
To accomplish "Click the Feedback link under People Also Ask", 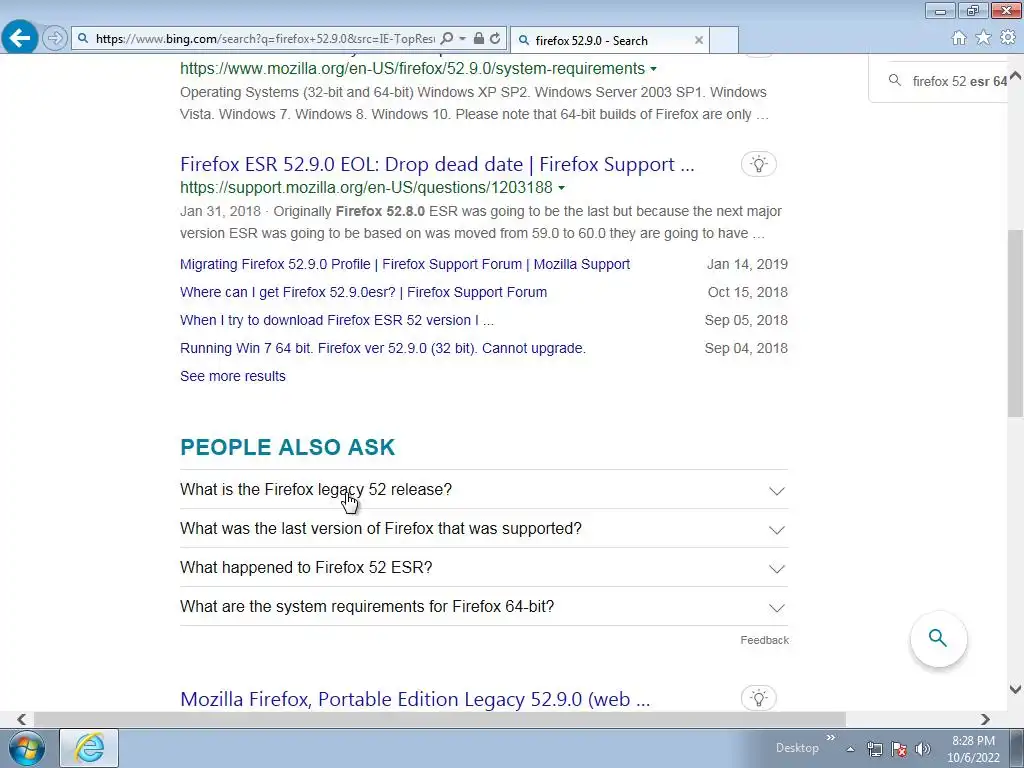I will (764, 640).
